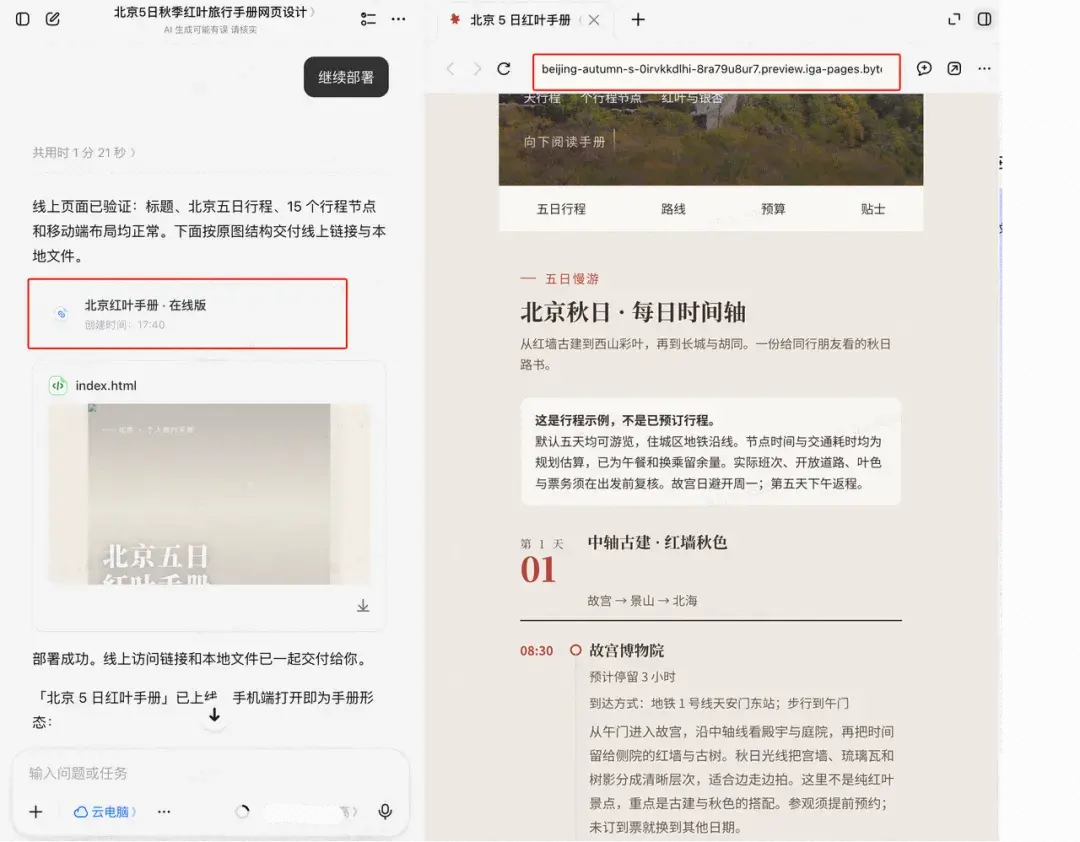Switch to the 预算 tab in page
The height and width of the screenshot is (842, 1080).
[773, 209]
